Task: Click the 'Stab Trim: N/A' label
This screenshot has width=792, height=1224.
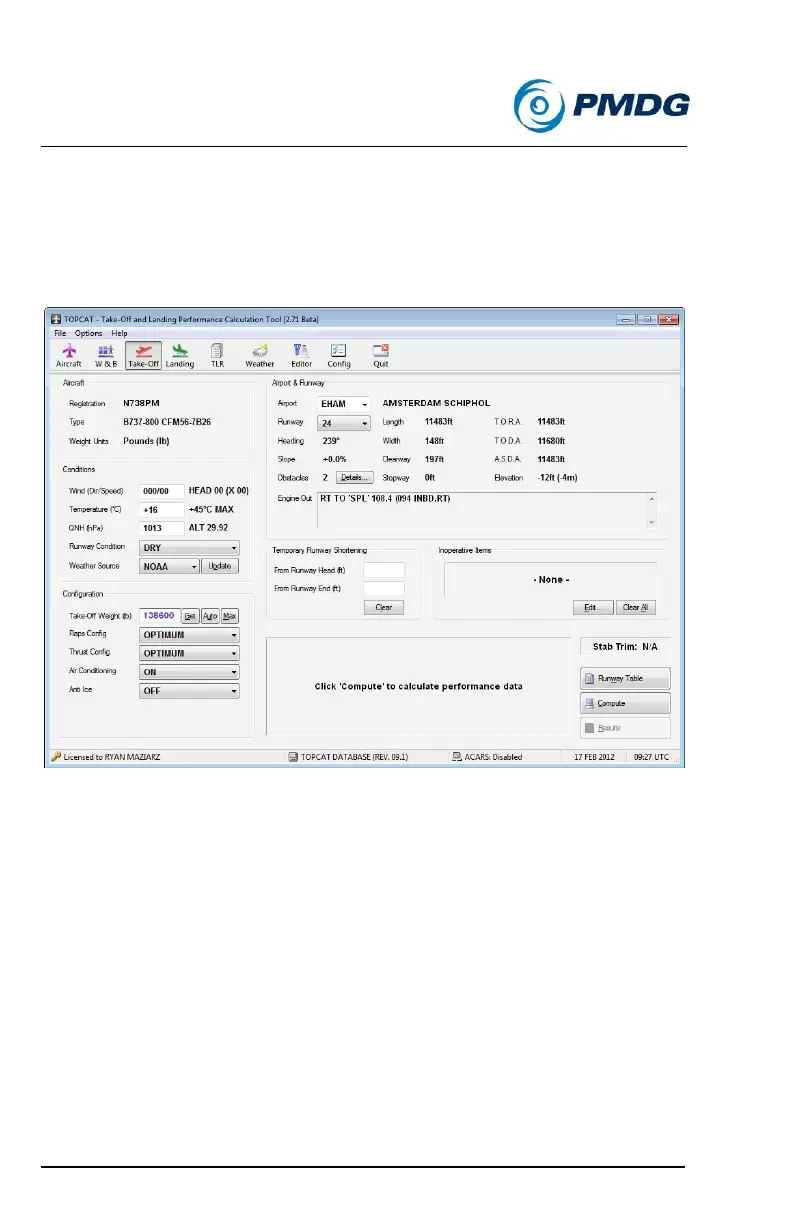Action: (626, 647)
